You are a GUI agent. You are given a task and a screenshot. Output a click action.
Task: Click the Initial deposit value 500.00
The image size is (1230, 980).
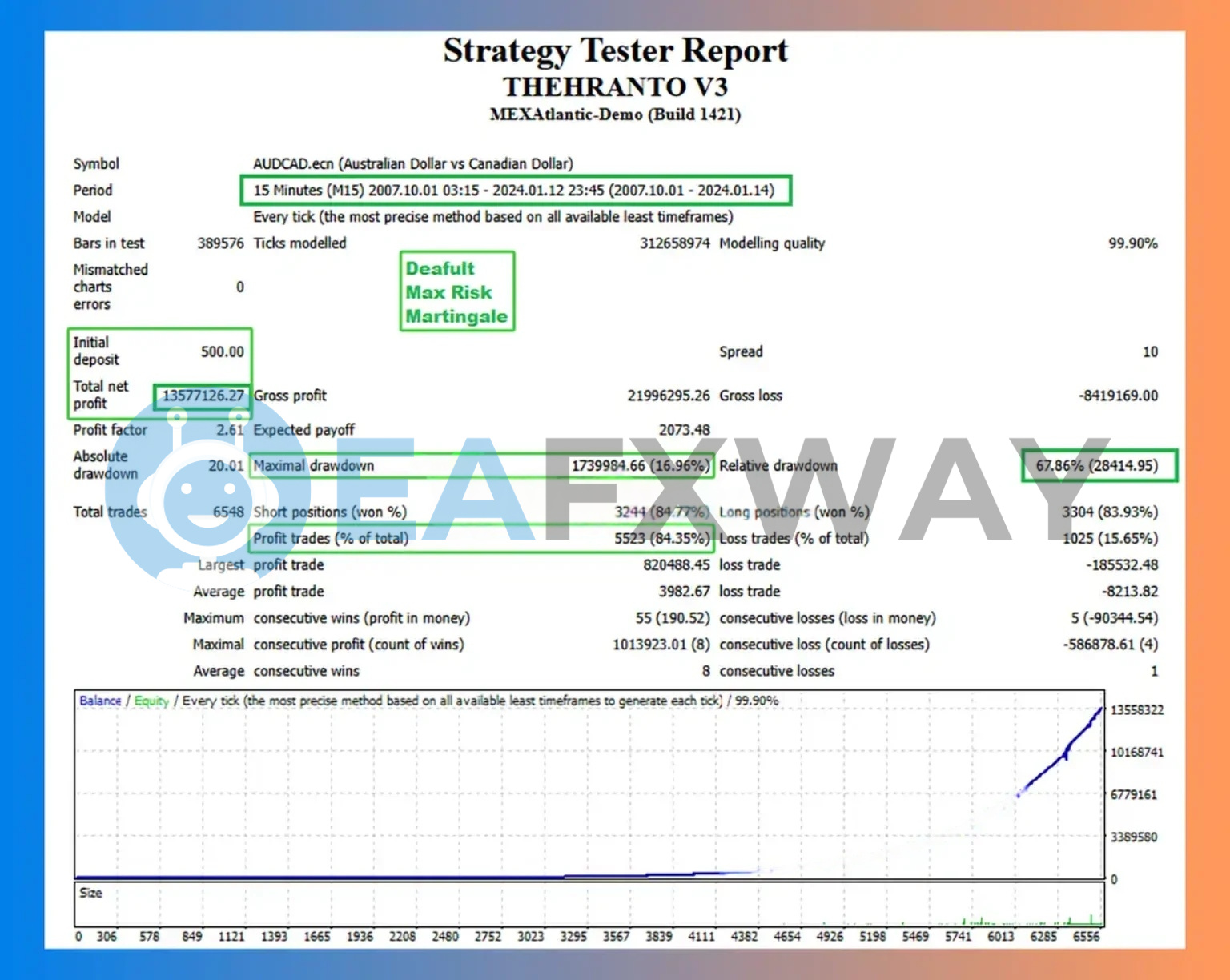click(222, 351)
